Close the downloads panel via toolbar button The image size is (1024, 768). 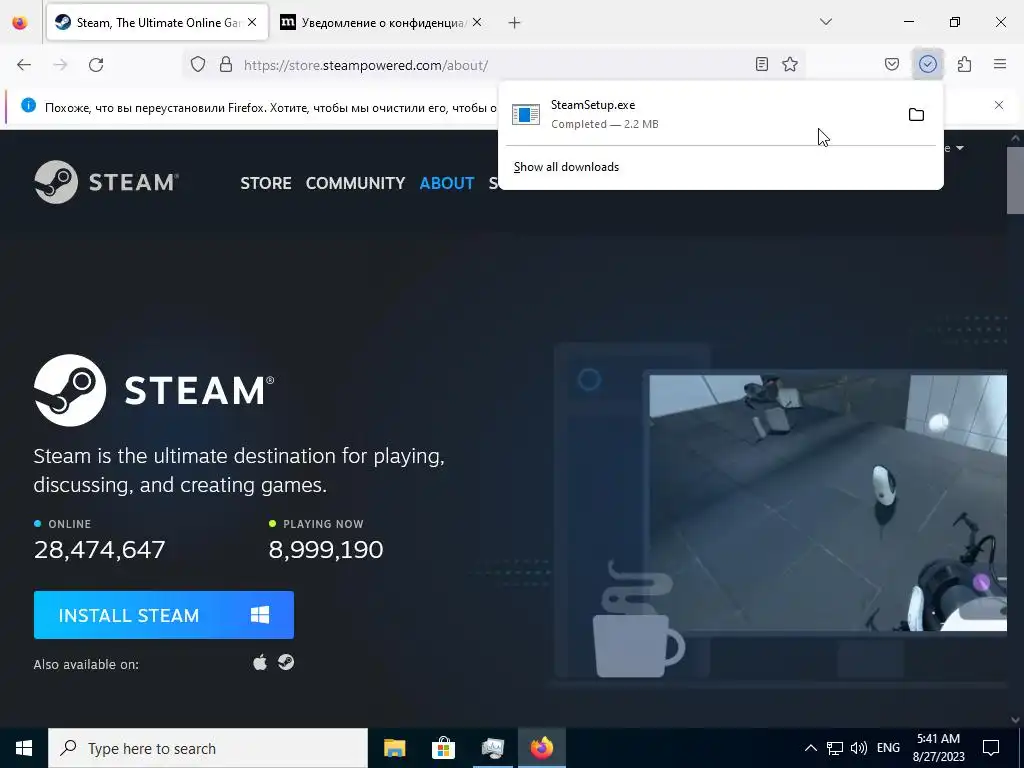tap(928, 64)
